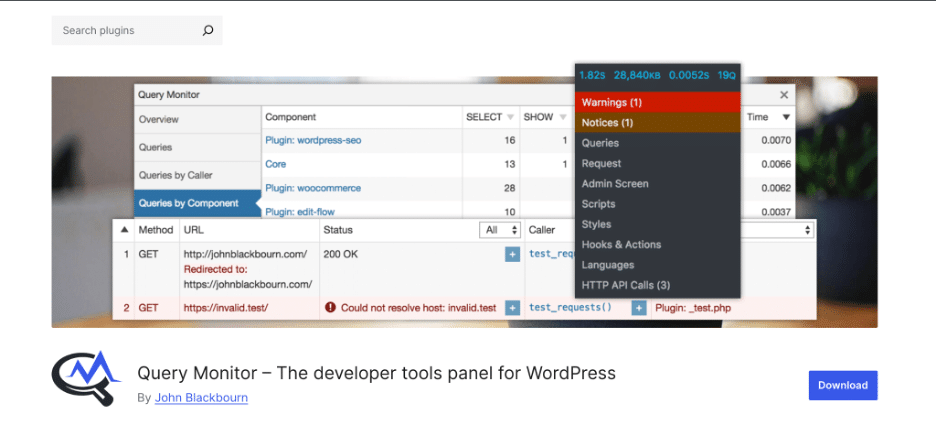Choose Request in the dark menu
This screenshot has height=436, width=936.
coord(657,163)
